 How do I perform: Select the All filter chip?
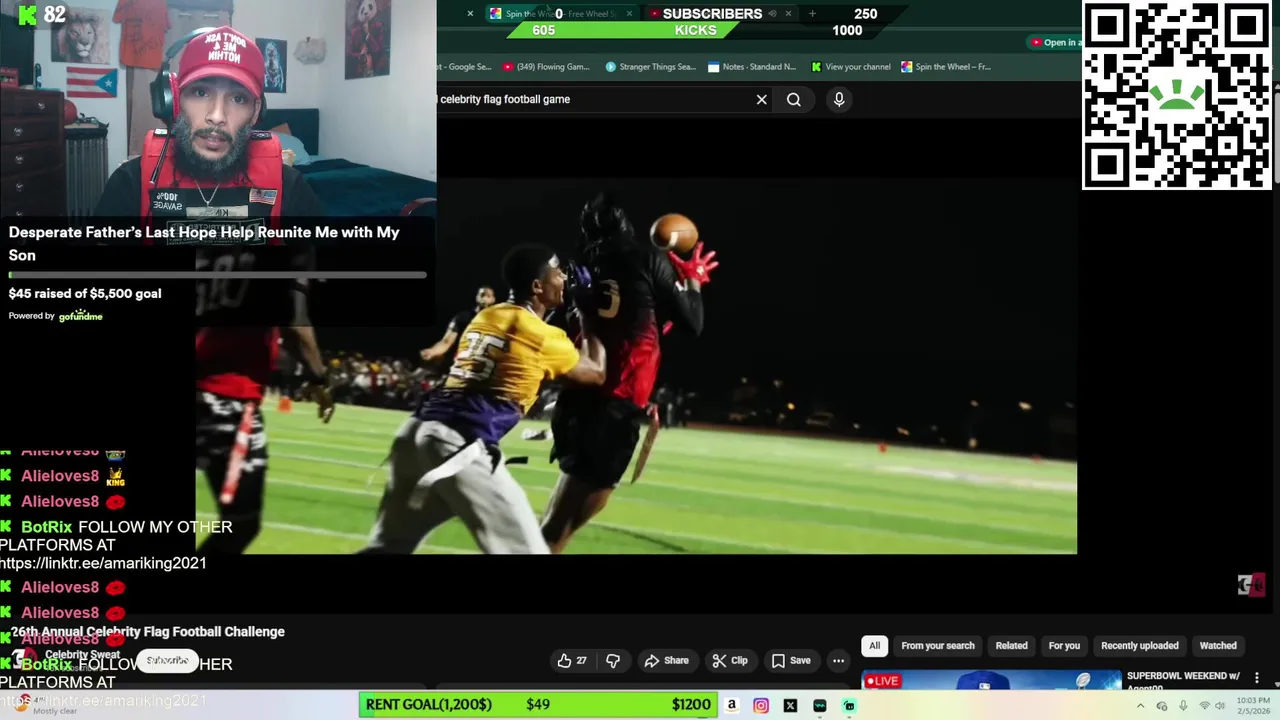click(x=874, y=646)
